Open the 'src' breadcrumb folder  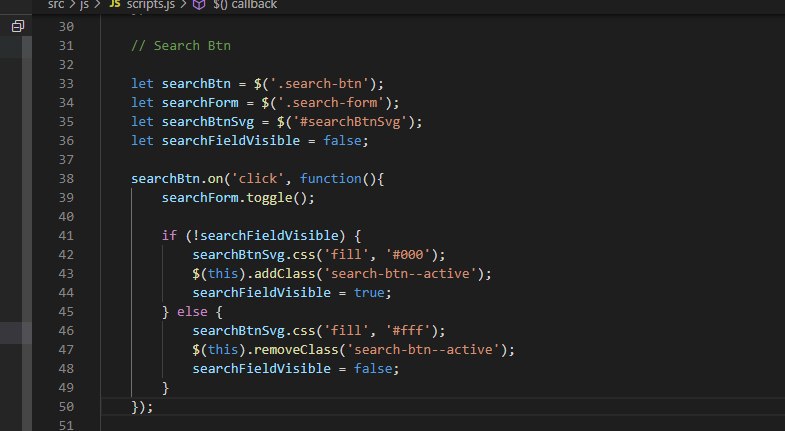tap(56, 5)
